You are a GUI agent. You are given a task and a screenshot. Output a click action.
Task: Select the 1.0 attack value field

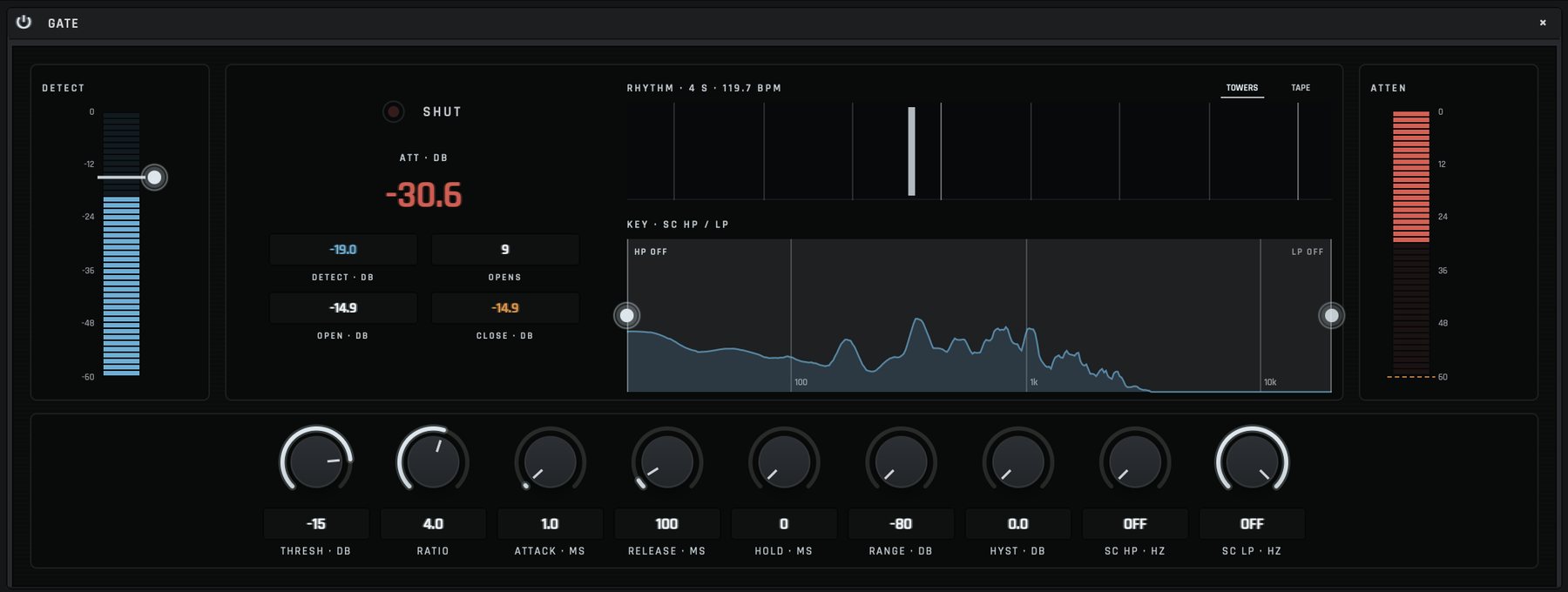pos(550,524)
